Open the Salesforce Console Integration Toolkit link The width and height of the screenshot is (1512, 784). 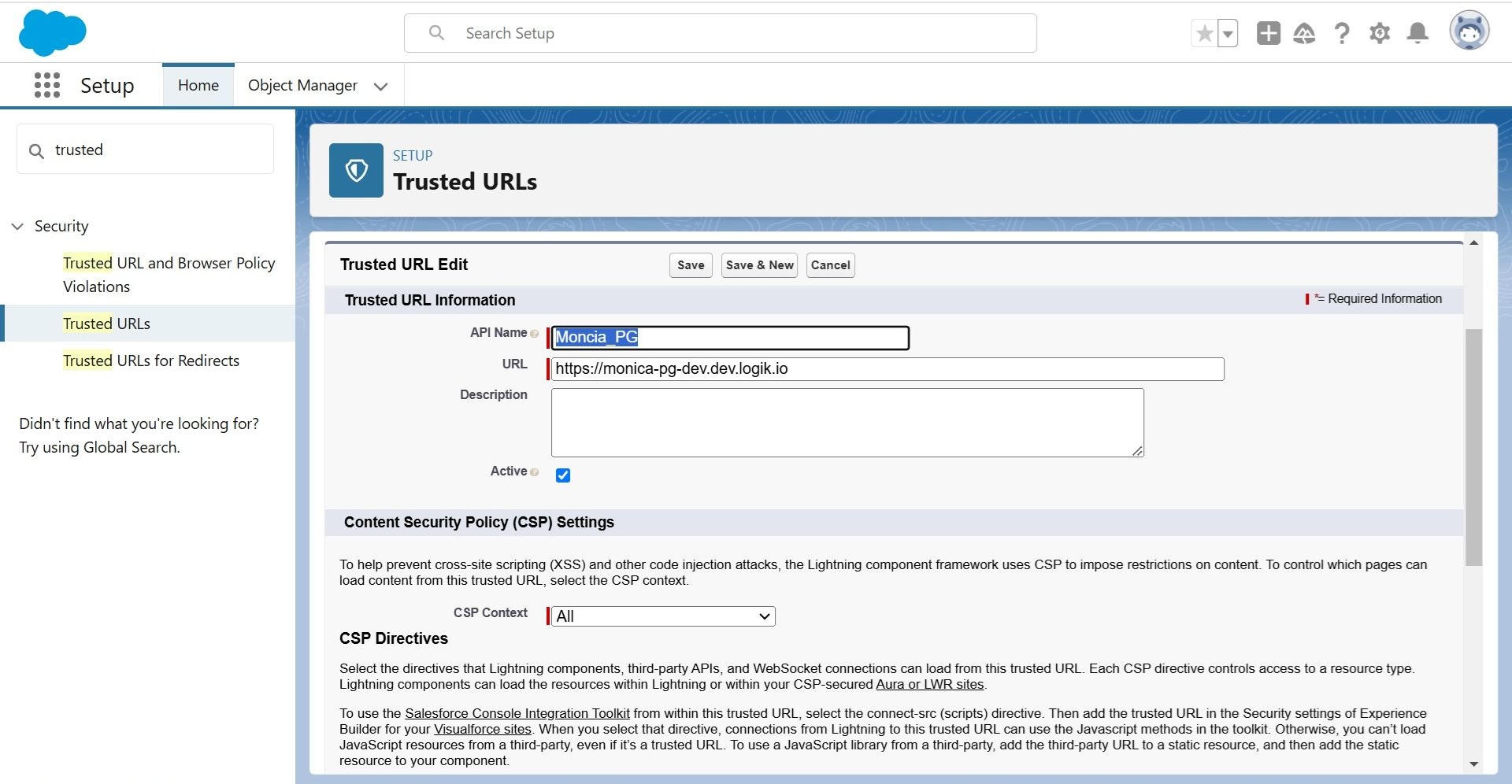coord(517,713)
